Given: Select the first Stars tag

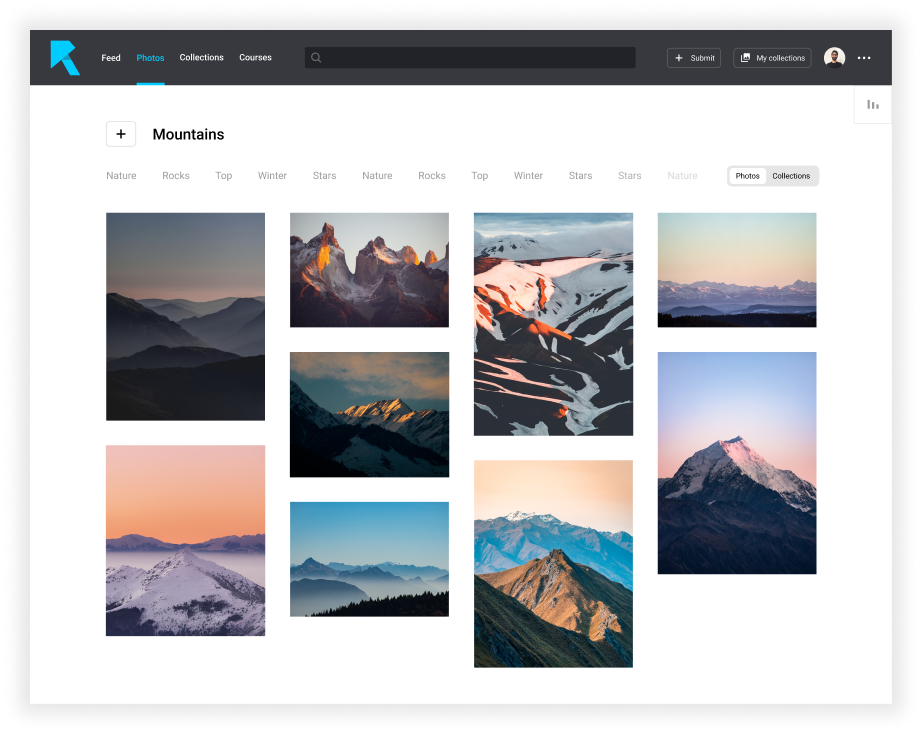Looking at the screenshot, I should click(324, 176).
